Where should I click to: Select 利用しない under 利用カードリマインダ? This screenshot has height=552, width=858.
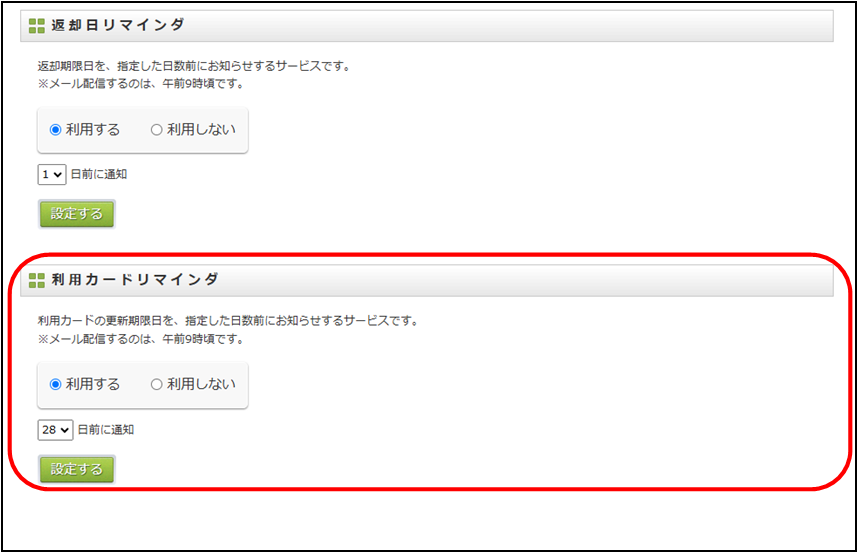tap(156, 385)
